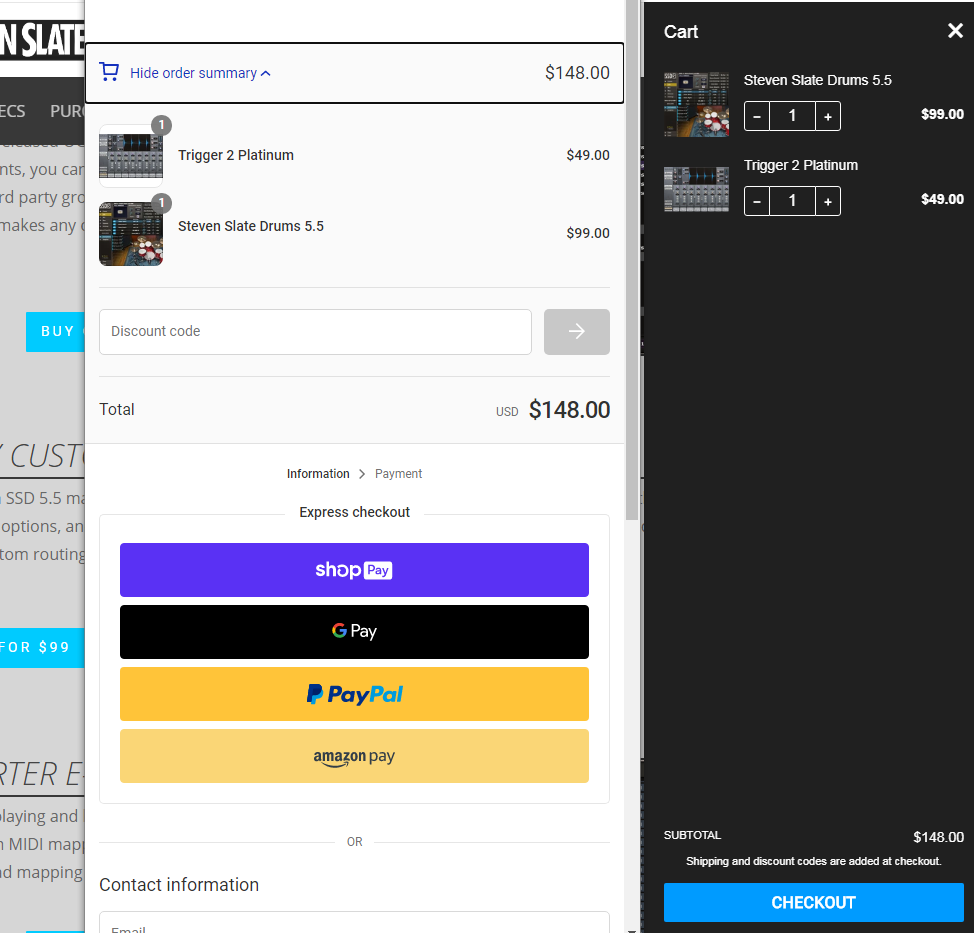
Task: Decrease Trigger 2 Platinum quantity in cart
Action: (x=757, y=201)
